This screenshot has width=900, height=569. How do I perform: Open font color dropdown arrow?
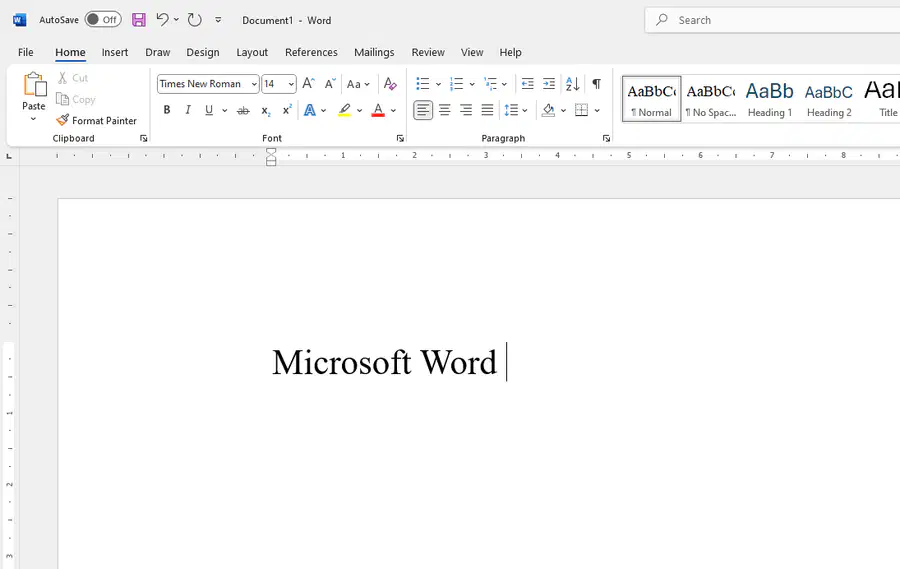click(393, 110)
